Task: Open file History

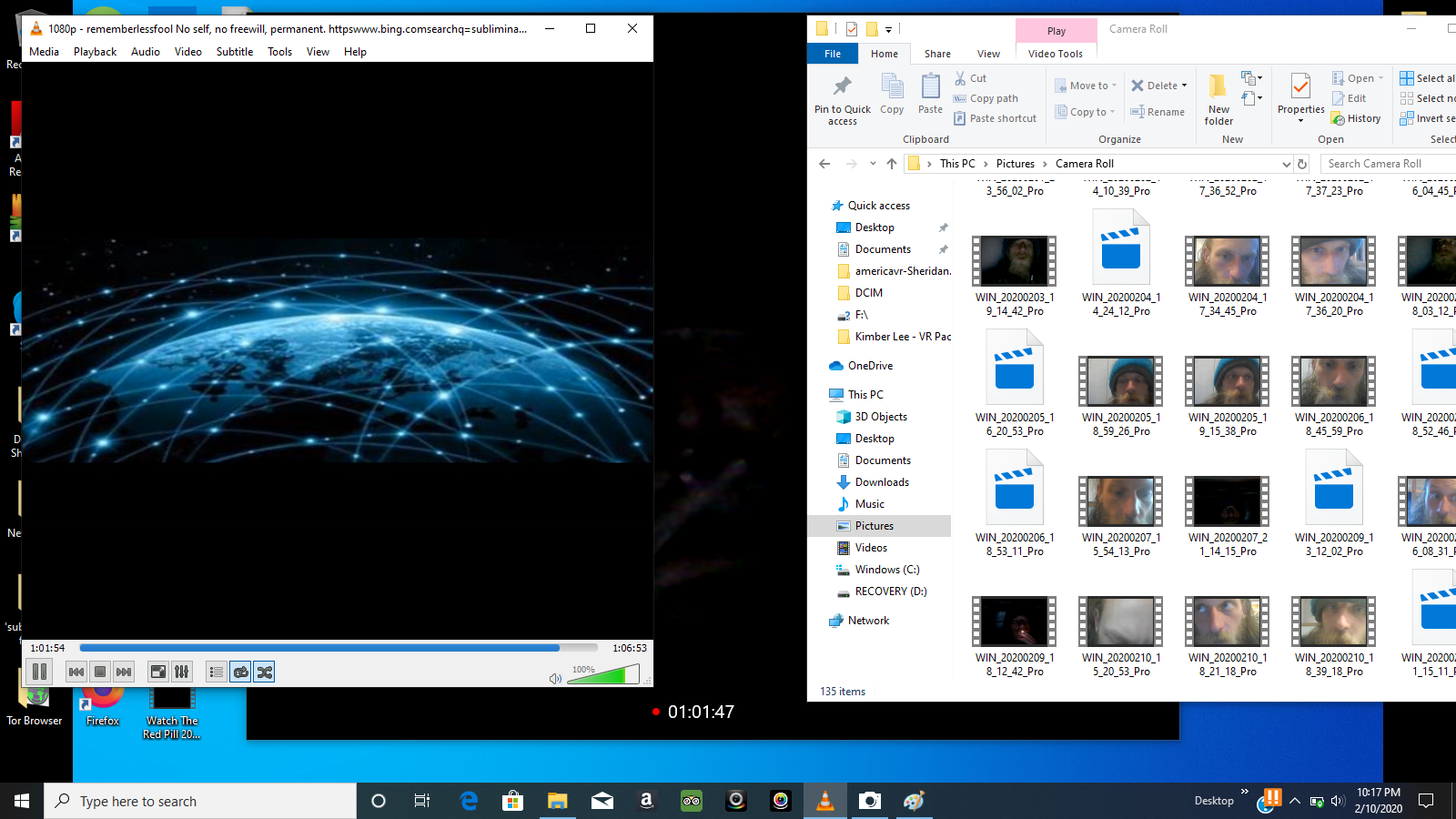Action: pos(1356,118)
